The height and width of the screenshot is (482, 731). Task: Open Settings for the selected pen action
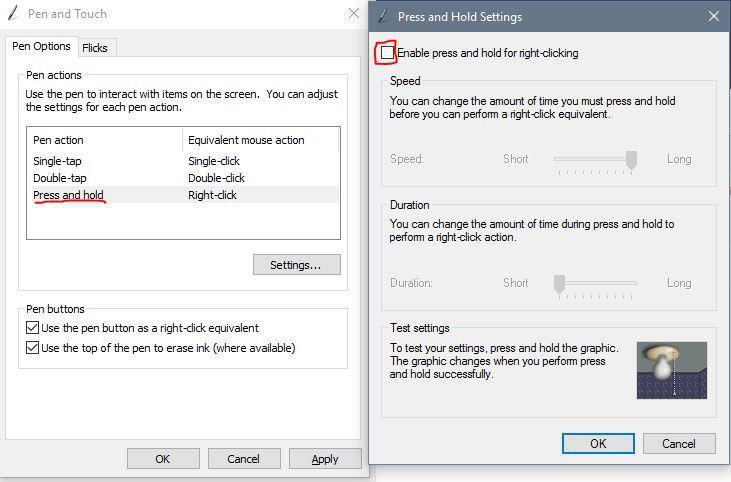[x=297, y=265]
